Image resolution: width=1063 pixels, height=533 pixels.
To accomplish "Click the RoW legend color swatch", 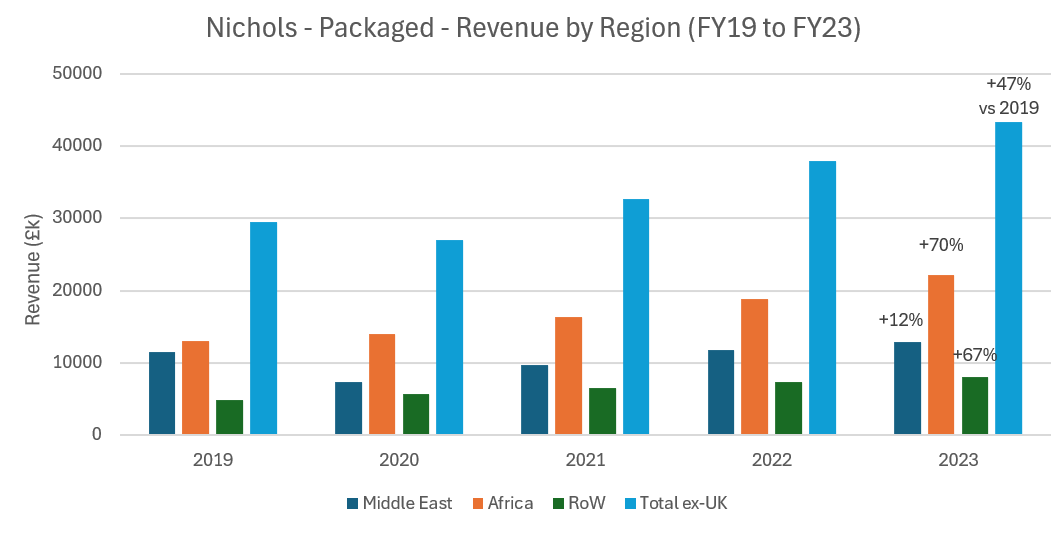I will [558, 503].
